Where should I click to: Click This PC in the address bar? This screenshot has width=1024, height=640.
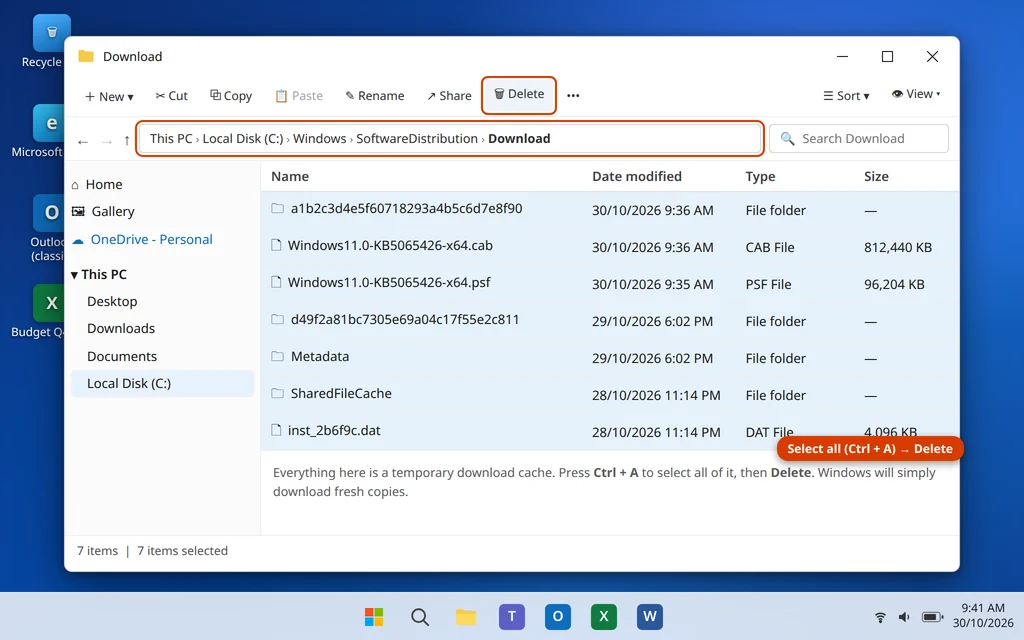point(171,138)
